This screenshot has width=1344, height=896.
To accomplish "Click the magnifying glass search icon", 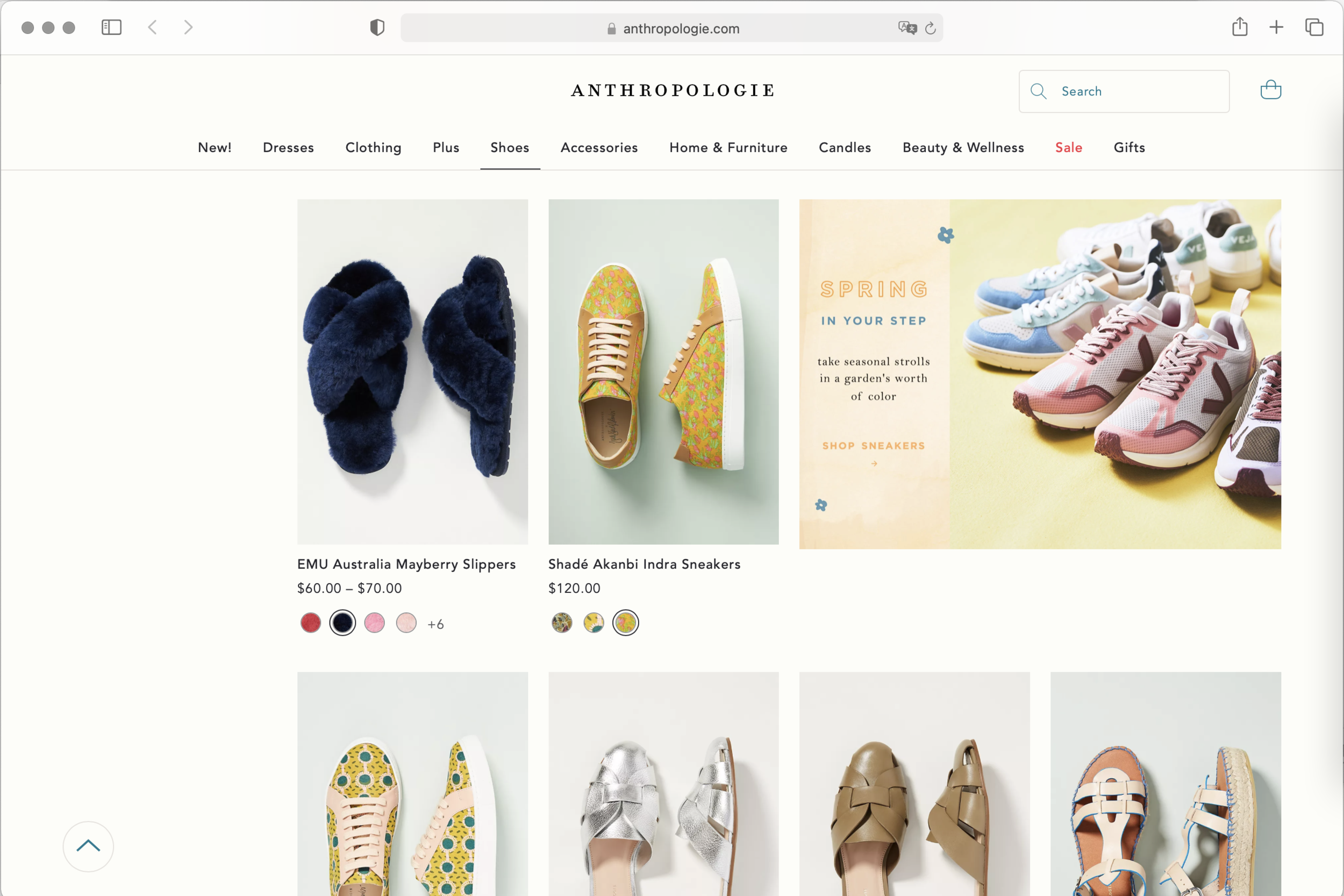I will (1038, 91).
